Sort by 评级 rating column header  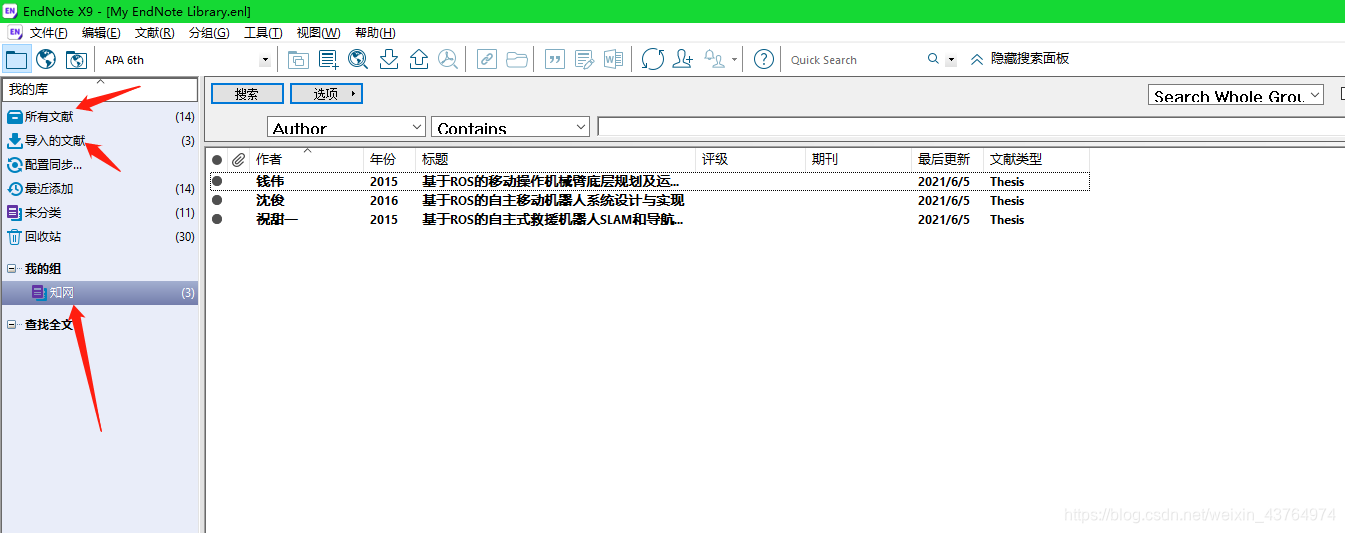point(751,159)
